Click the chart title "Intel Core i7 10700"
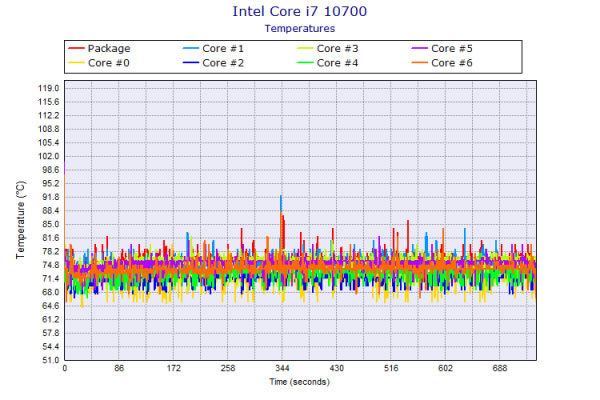 [300, 11]
